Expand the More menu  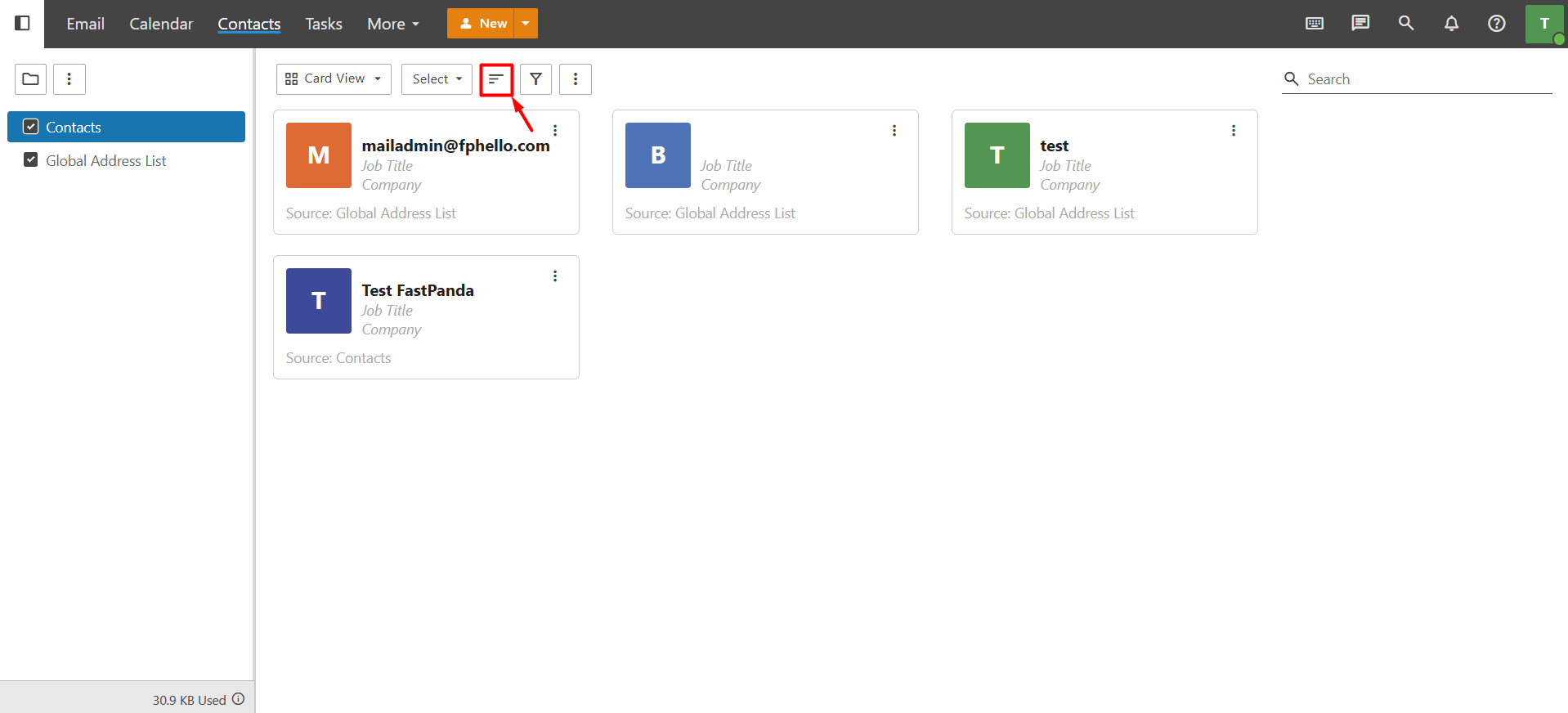[393, 24]
